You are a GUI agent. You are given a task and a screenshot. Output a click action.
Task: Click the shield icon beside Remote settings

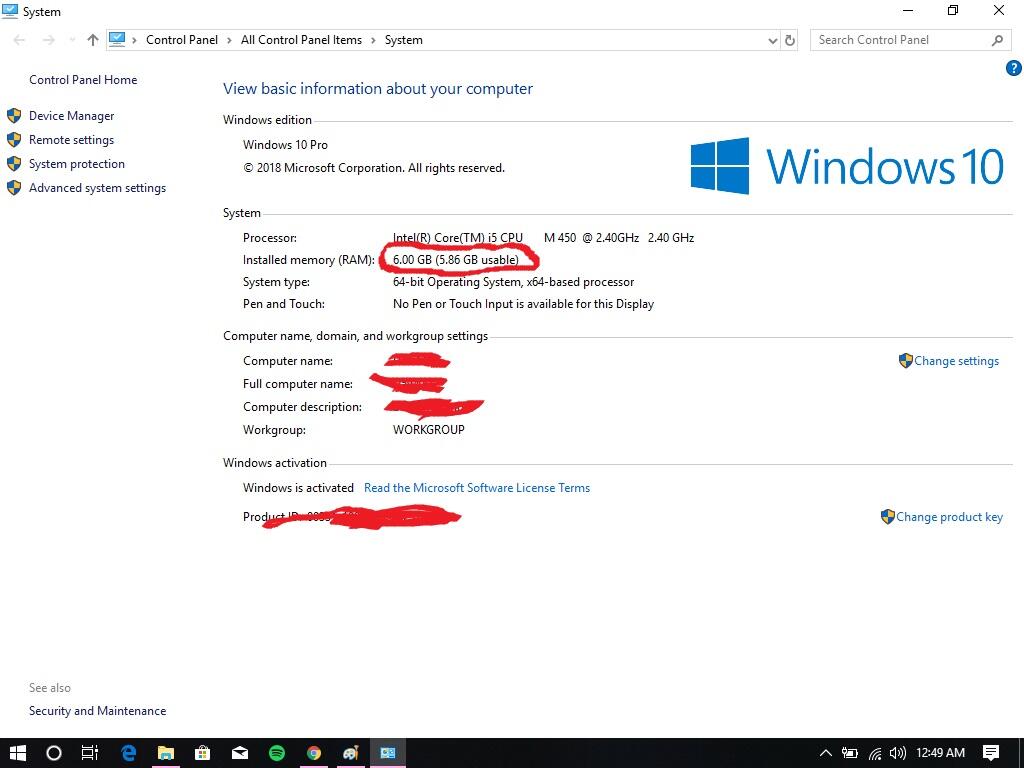point(14,140)
